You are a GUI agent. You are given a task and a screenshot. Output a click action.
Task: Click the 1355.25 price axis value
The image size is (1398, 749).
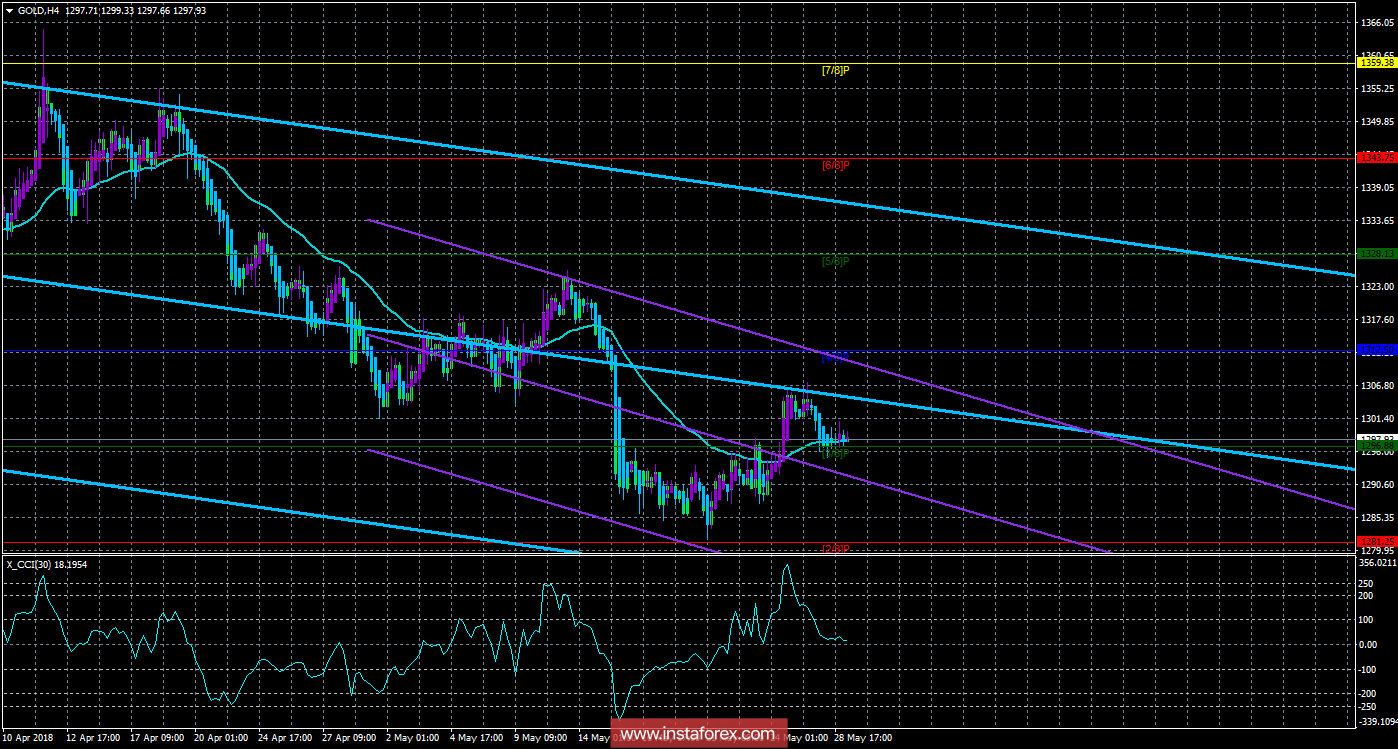[x=1376, y=89]
